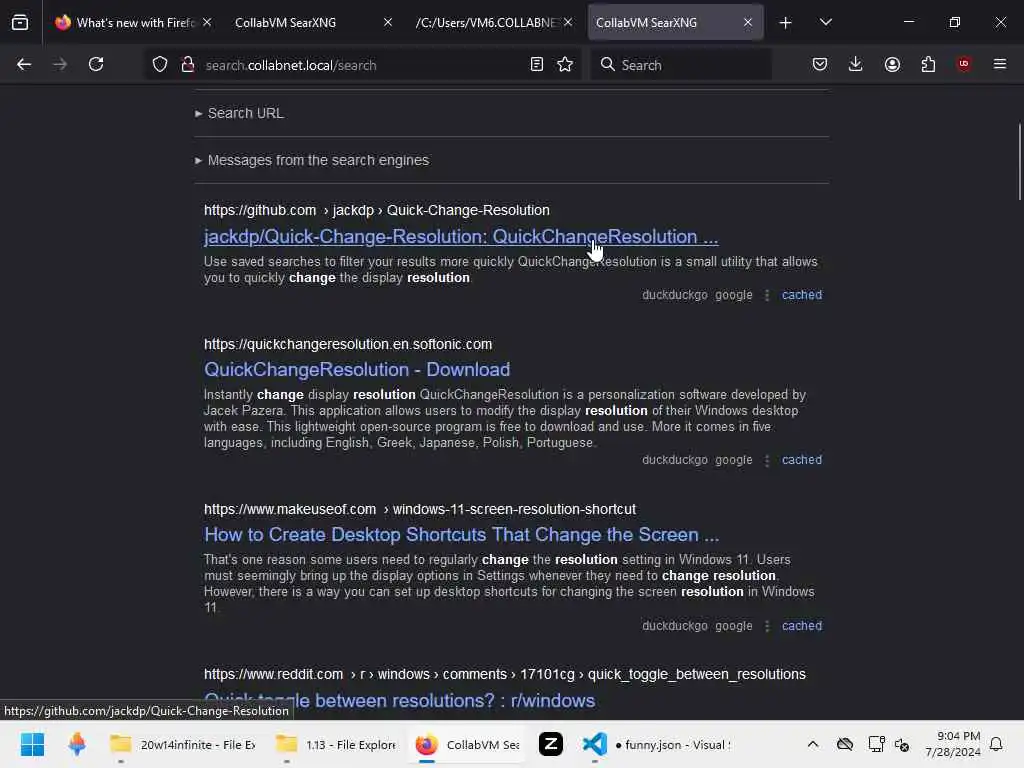Bookmark this page with star icon
Viewport: 1024px width, 768px height.
(566, 65)
